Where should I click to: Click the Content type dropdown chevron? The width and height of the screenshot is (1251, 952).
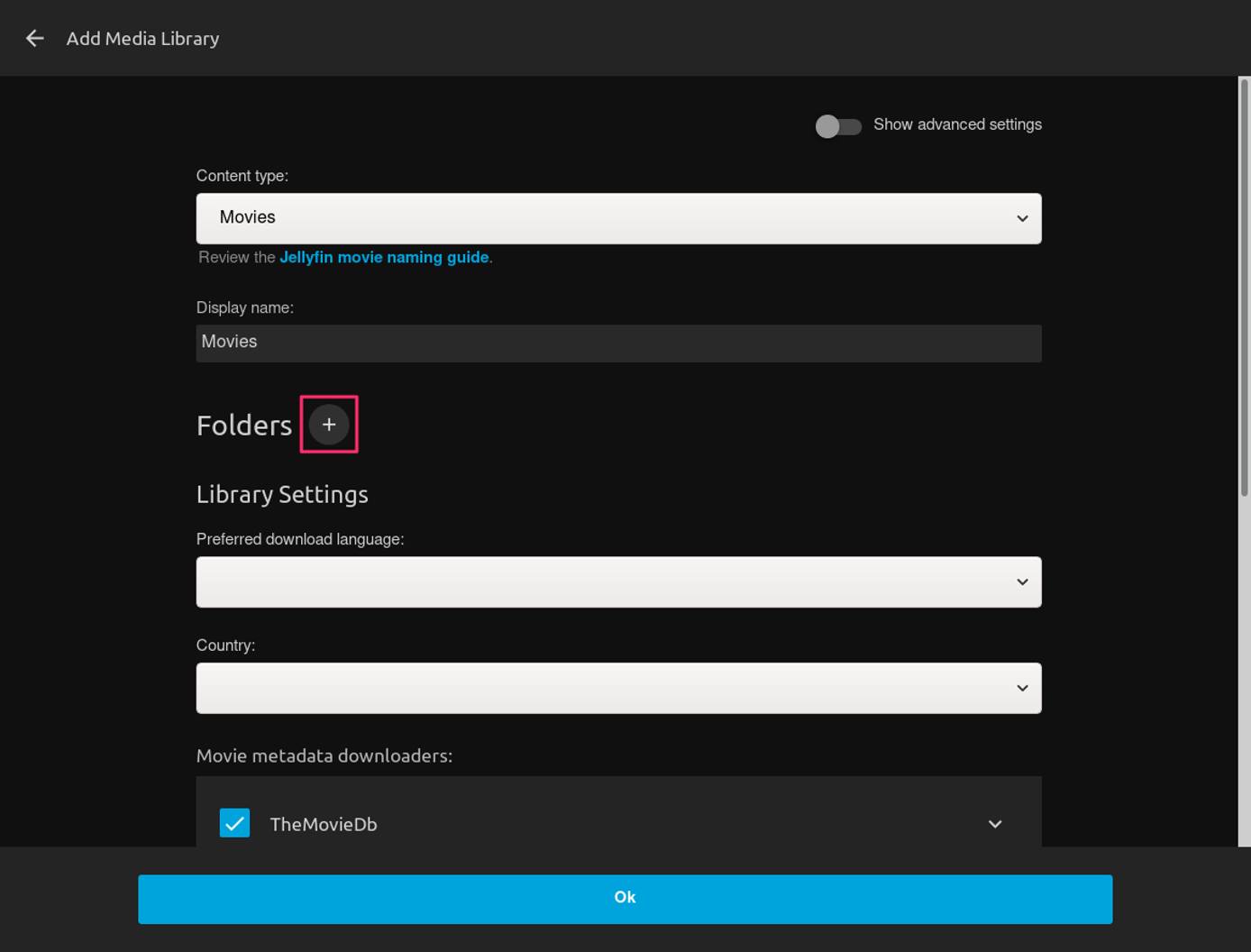1022,217
